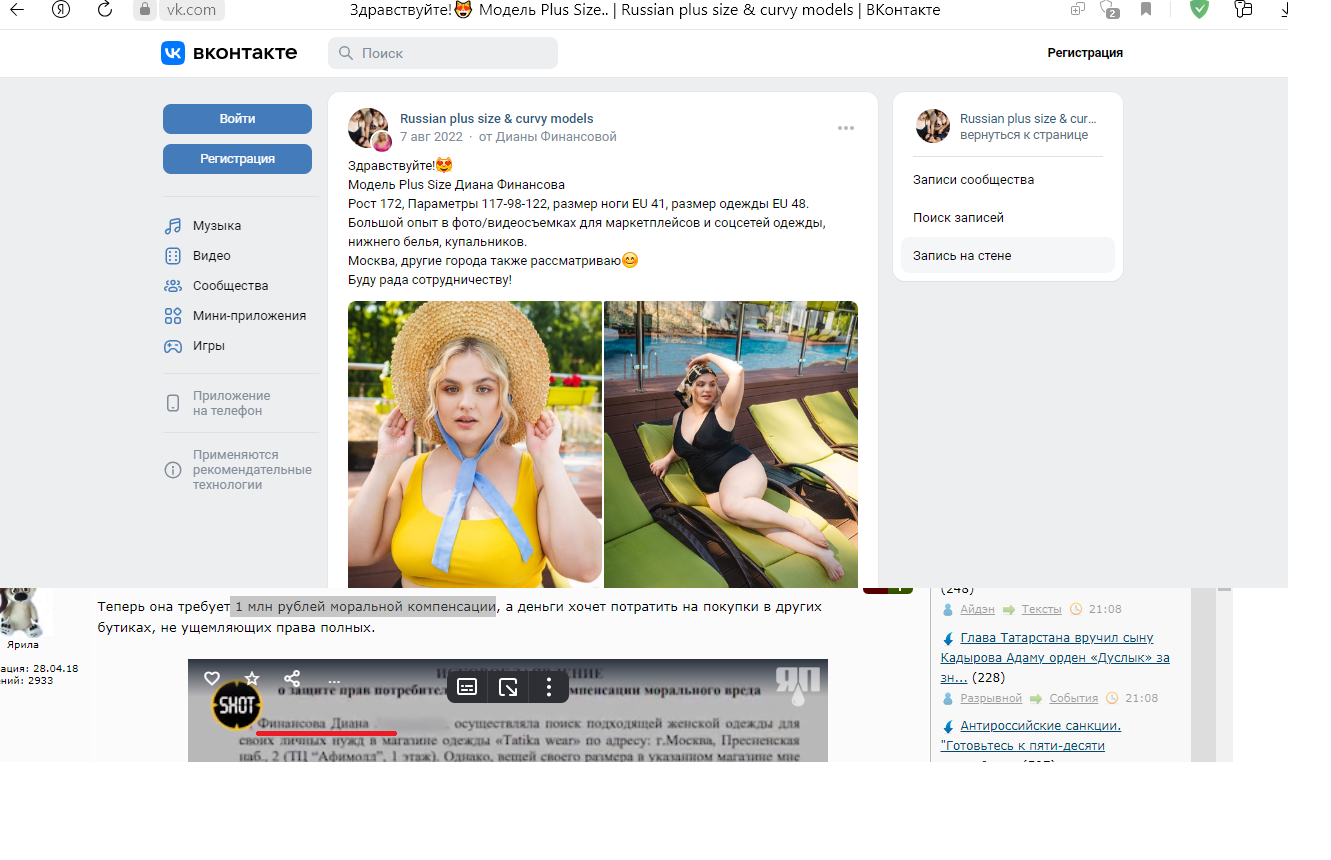Click the VK search field 'Поиск'
The image size is (1331, 860).
point(443,53)
